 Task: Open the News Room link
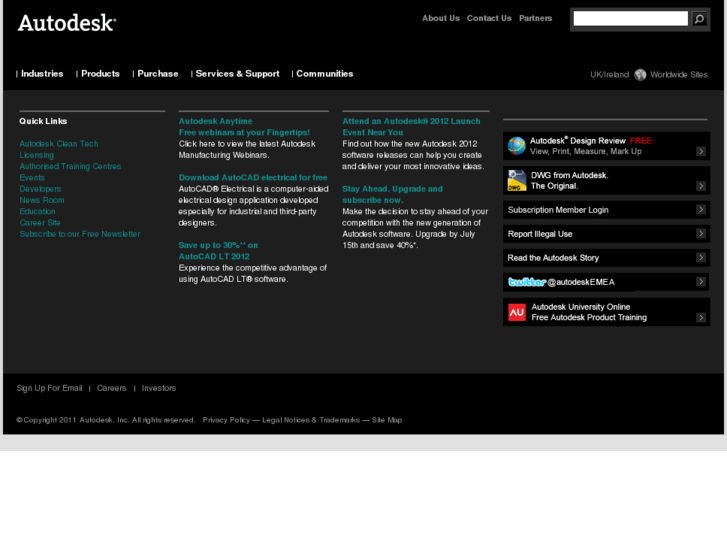tap(42, 200)
